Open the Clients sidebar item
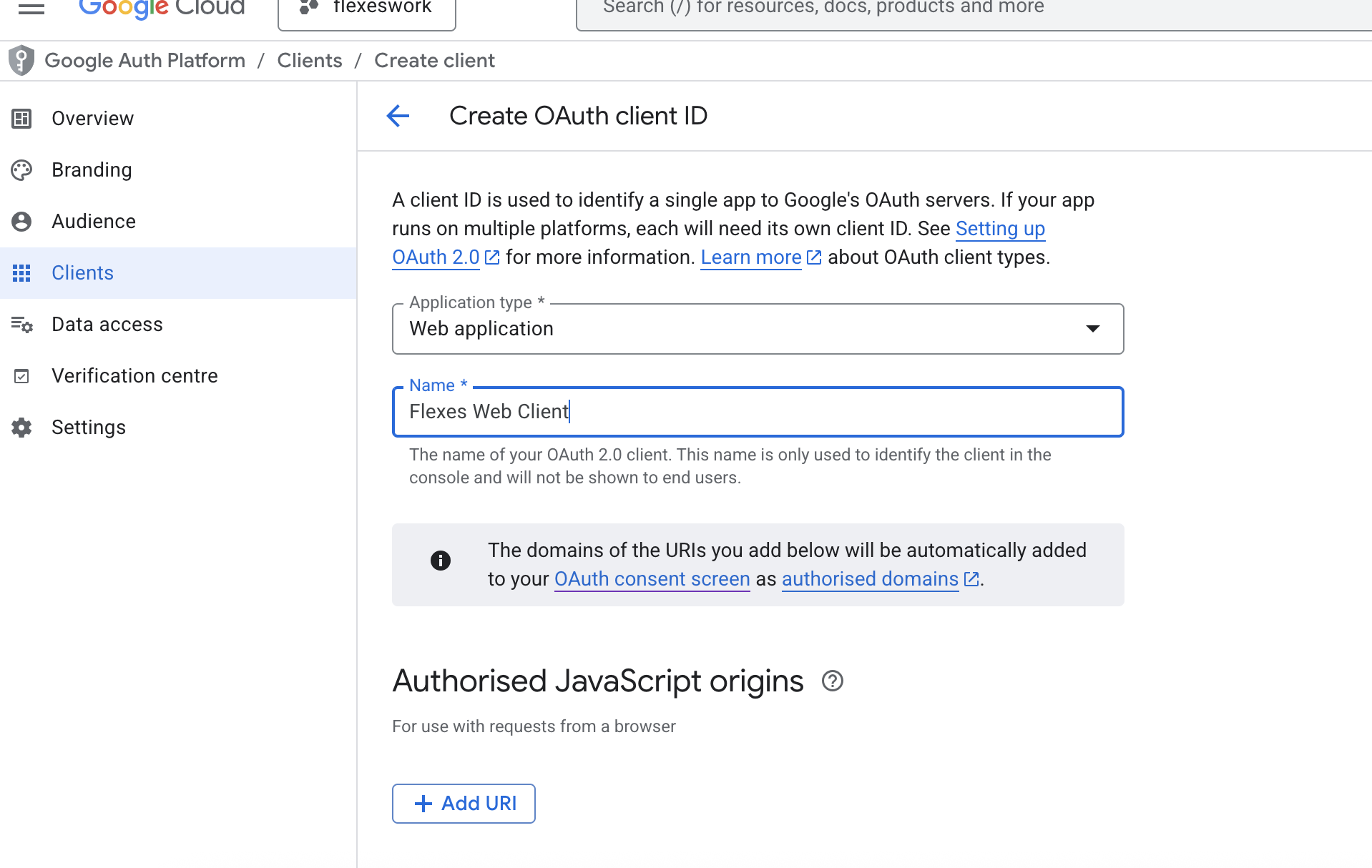The image size is (1372, 868). coord(82,273)
